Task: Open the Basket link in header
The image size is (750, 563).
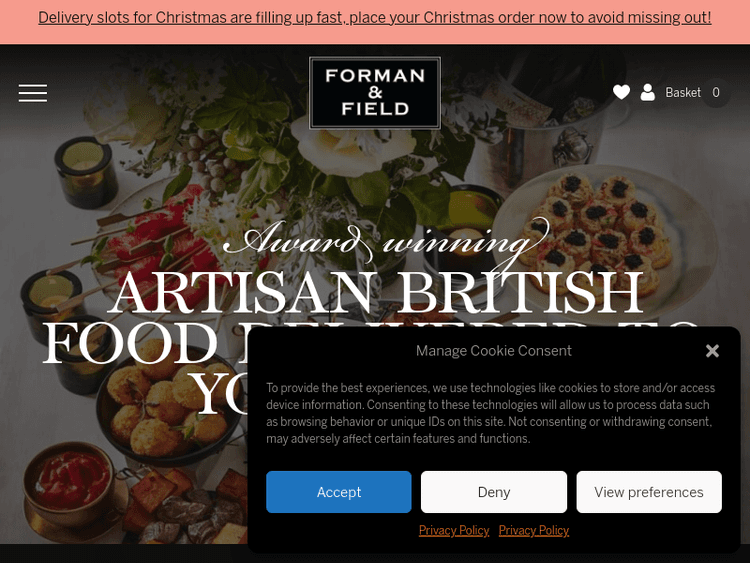Action: click(x=683, y=93)
